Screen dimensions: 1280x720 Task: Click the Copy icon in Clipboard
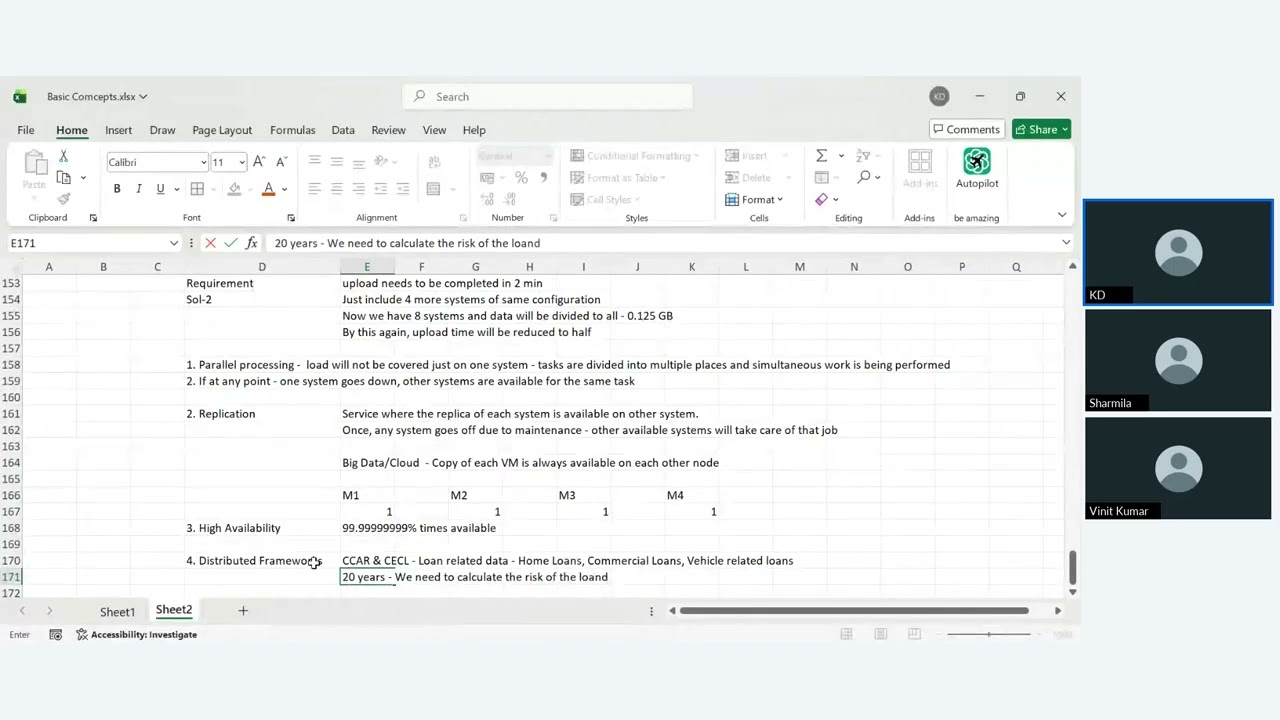64,177
